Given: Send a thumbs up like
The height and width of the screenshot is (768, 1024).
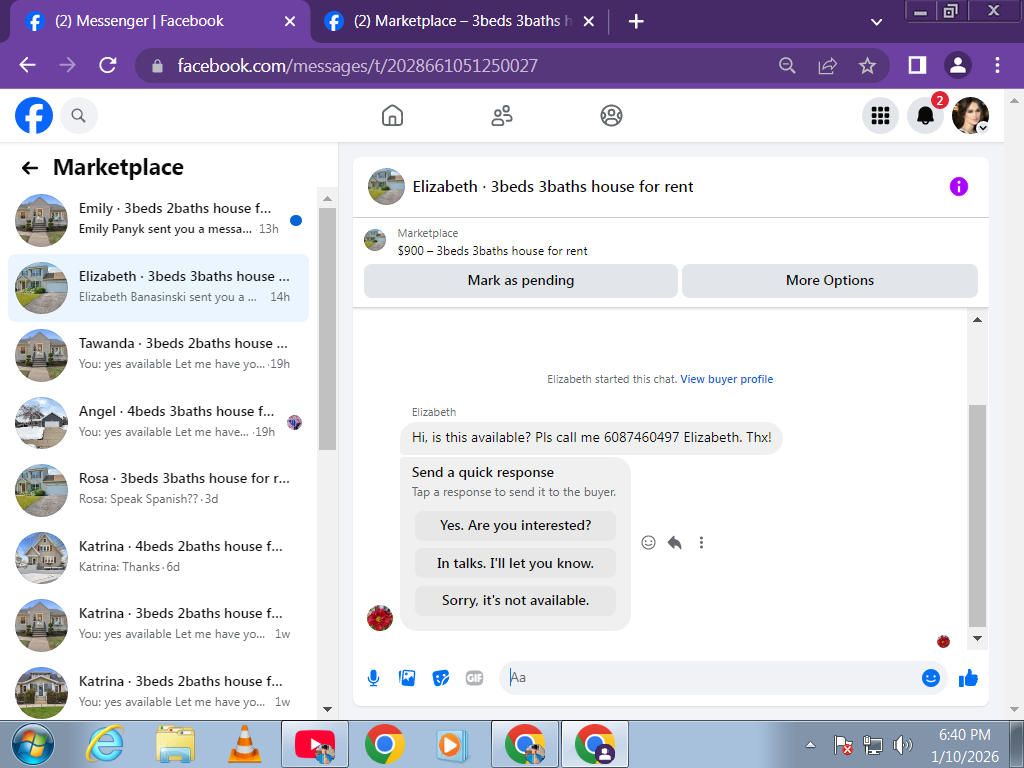Looking at the screenshot, I should (968, 678).
